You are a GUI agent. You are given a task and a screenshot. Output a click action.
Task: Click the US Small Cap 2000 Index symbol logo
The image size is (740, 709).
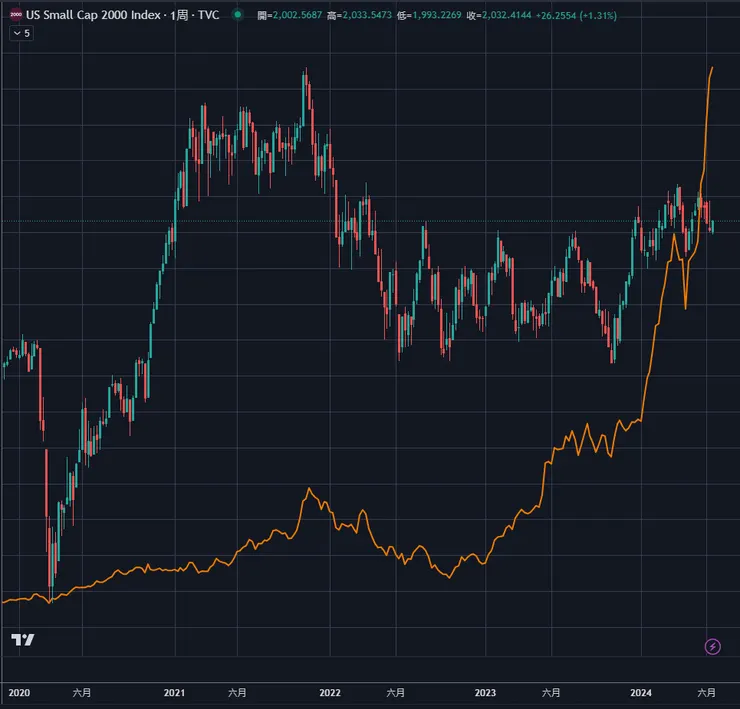tap(16, 15)
